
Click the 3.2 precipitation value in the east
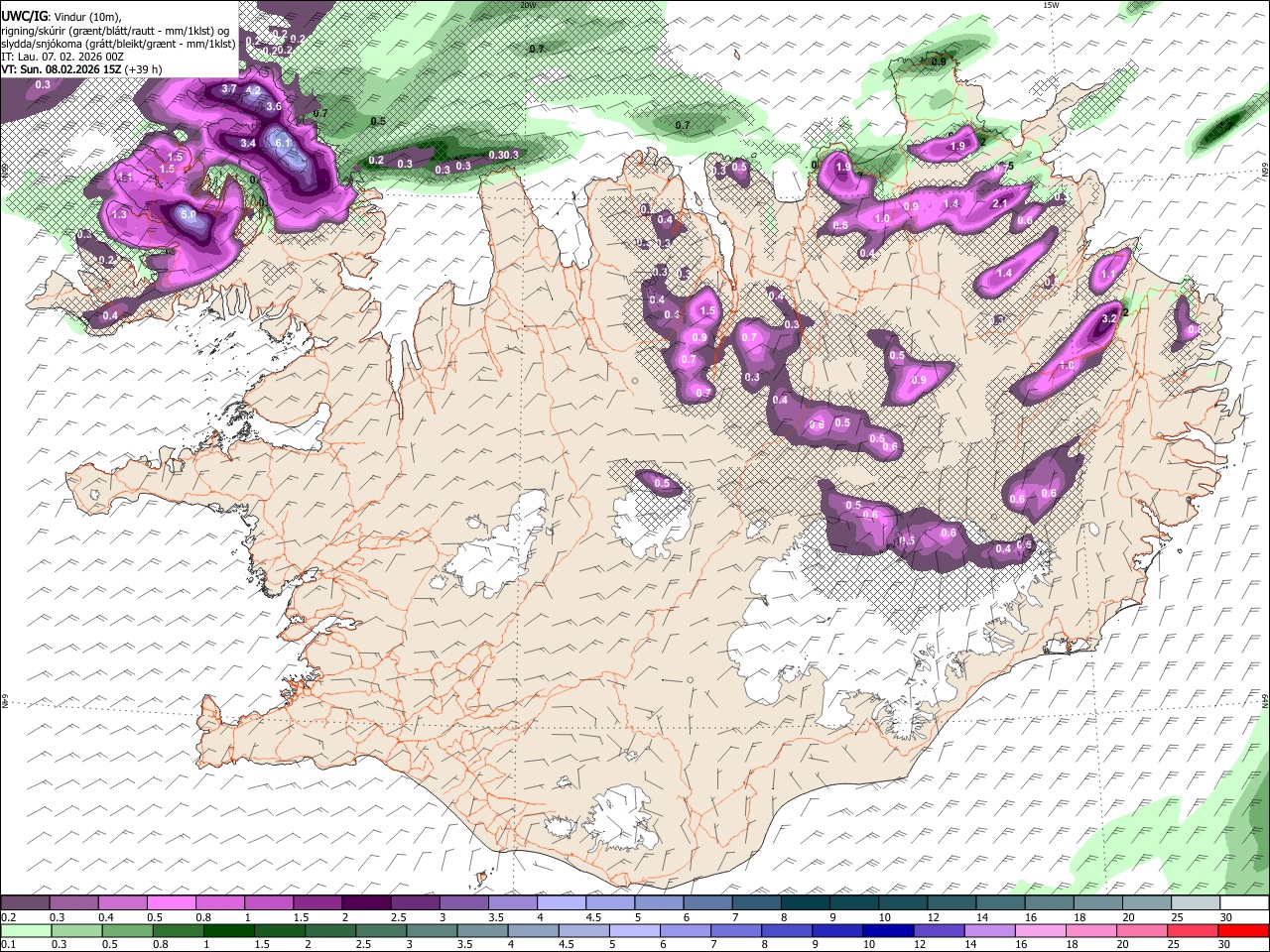coord(1110,318)
